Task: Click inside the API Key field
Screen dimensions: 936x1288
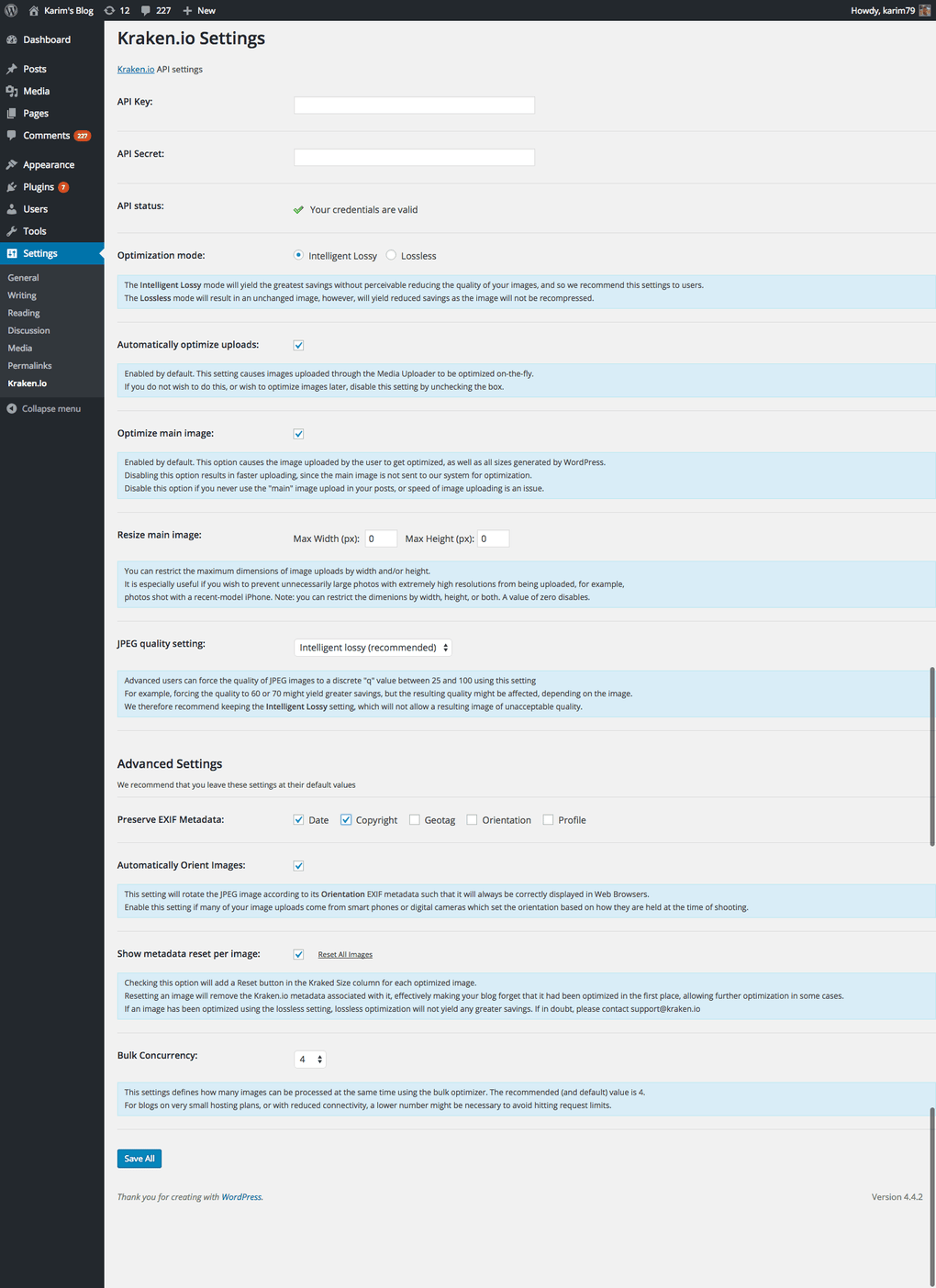Action: click(x=413, y=105)
